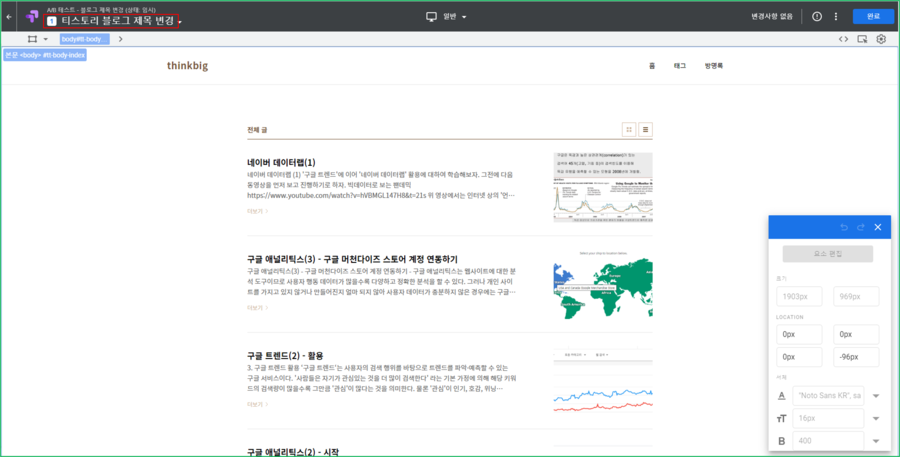This screenshot has height=457, width=900.
Task: Click '더보기' under 네이버 데이터랩(1)
Action: [257, 211]
